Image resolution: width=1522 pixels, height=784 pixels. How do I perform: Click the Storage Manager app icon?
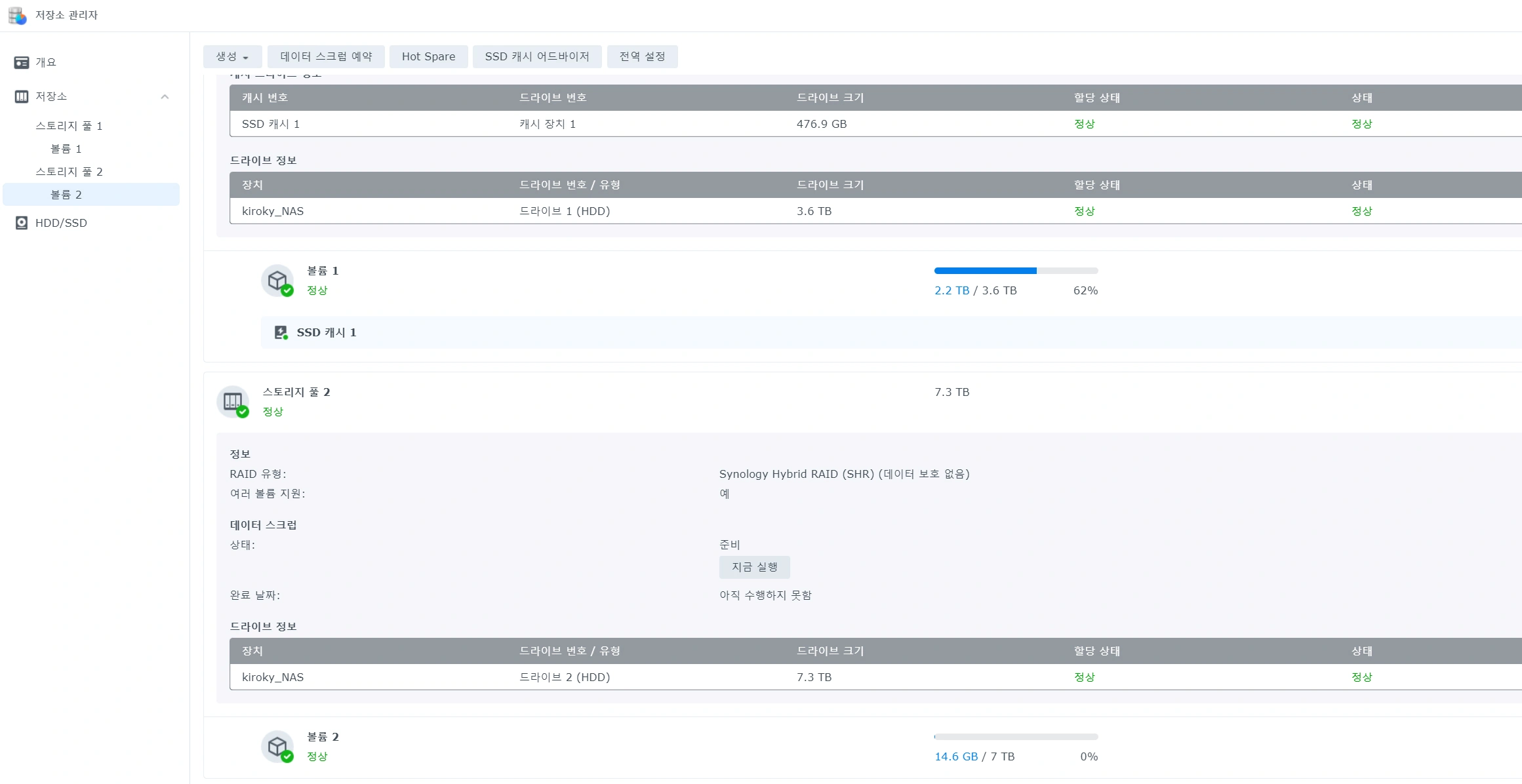18,15
